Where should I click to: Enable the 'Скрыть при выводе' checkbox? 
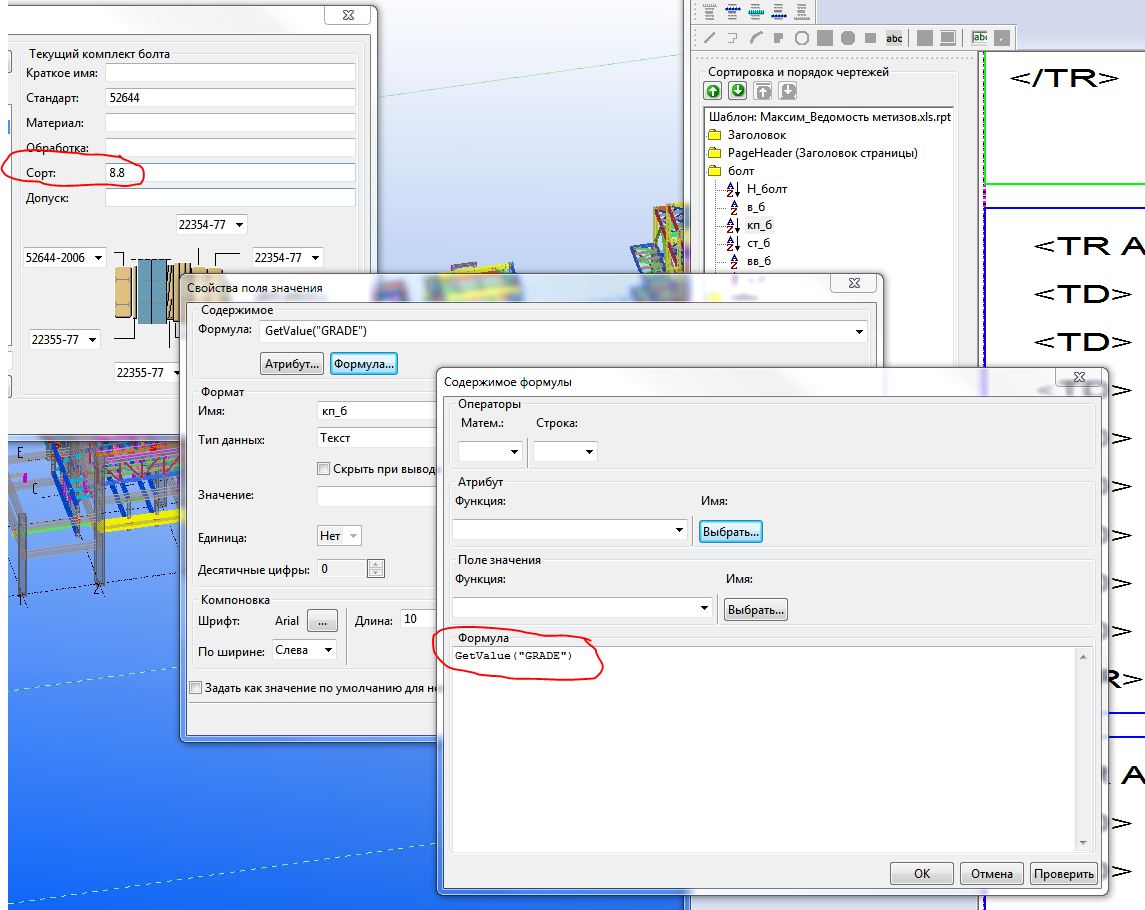pyautogui.click(x=323, y=469)
